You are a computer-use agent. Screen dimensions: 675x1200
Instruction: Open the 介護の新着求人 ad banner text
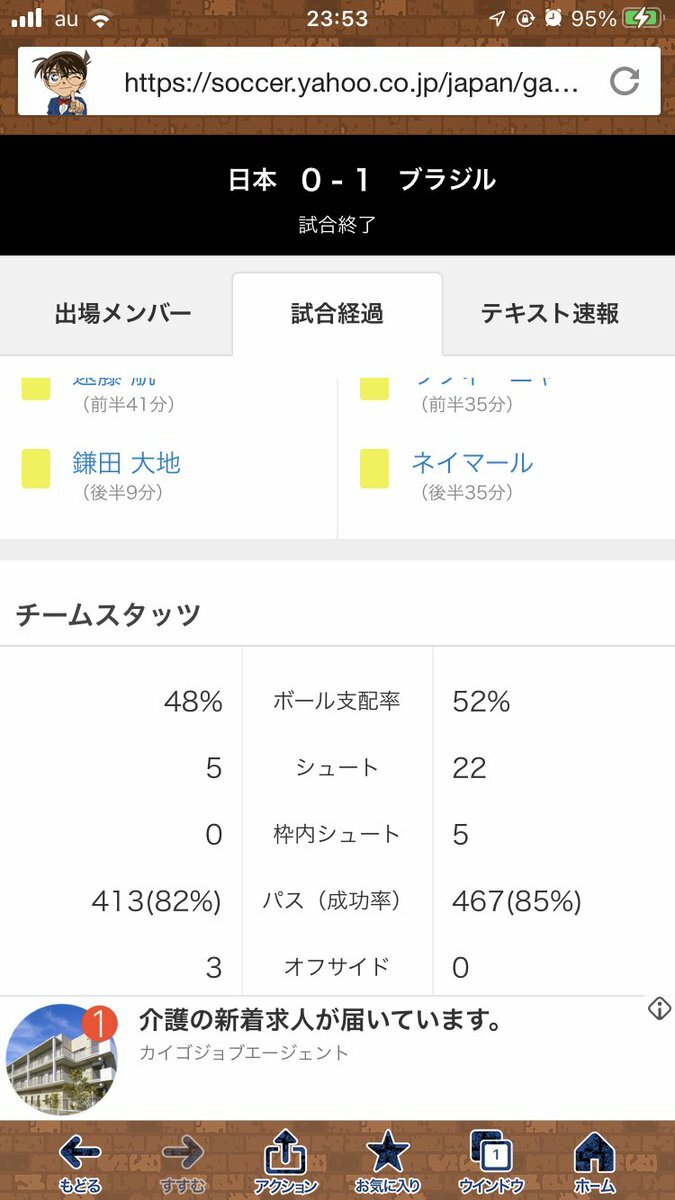(x=320, y=1021)
